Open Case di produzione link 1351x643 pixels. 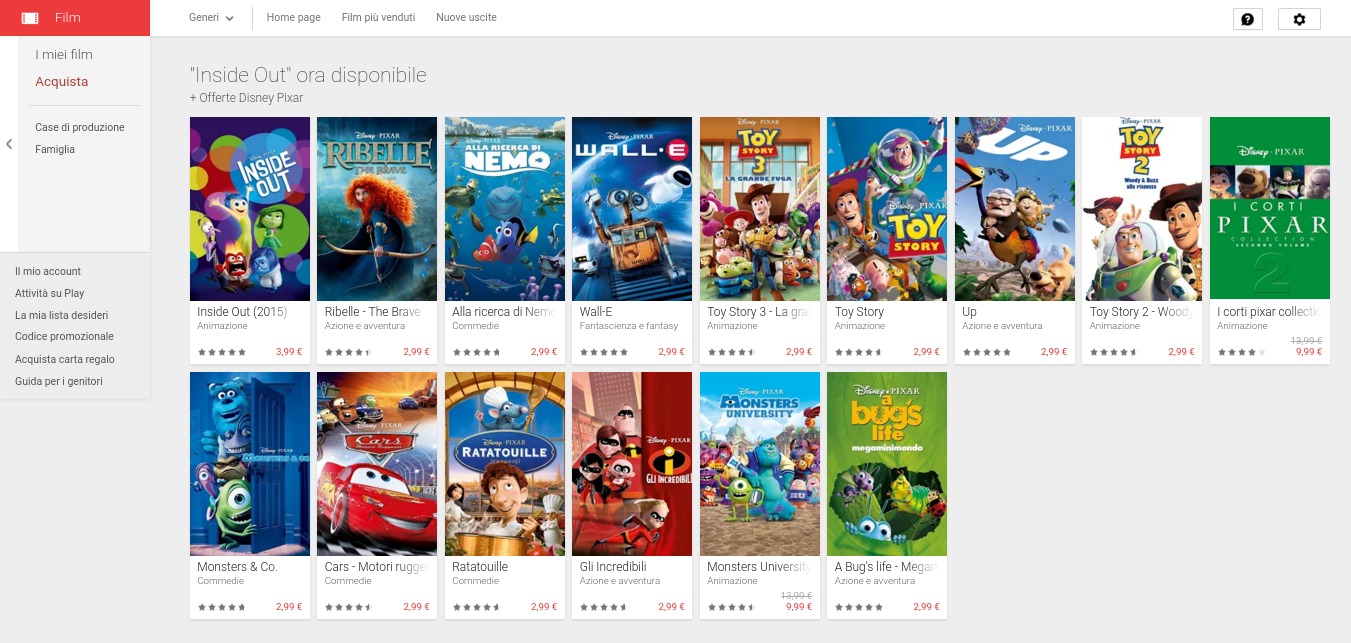point(80,128)
